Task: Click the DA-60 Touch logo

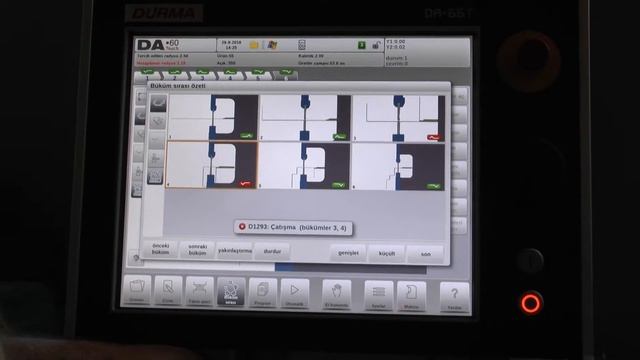Action: 158,44
